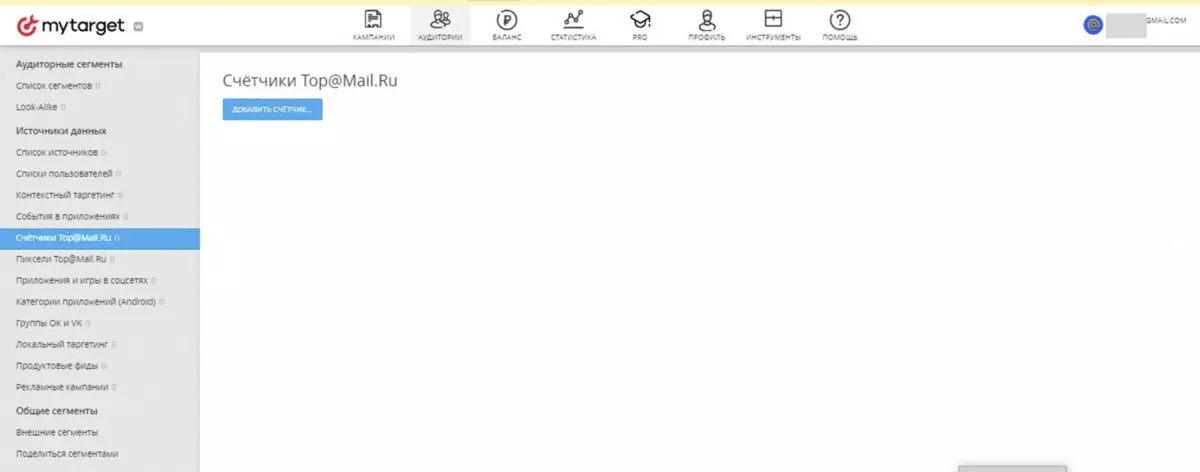Viewport: 1200px width, 472px height.
Task: Open the Статистика chart icon
Action: point(573,19)
